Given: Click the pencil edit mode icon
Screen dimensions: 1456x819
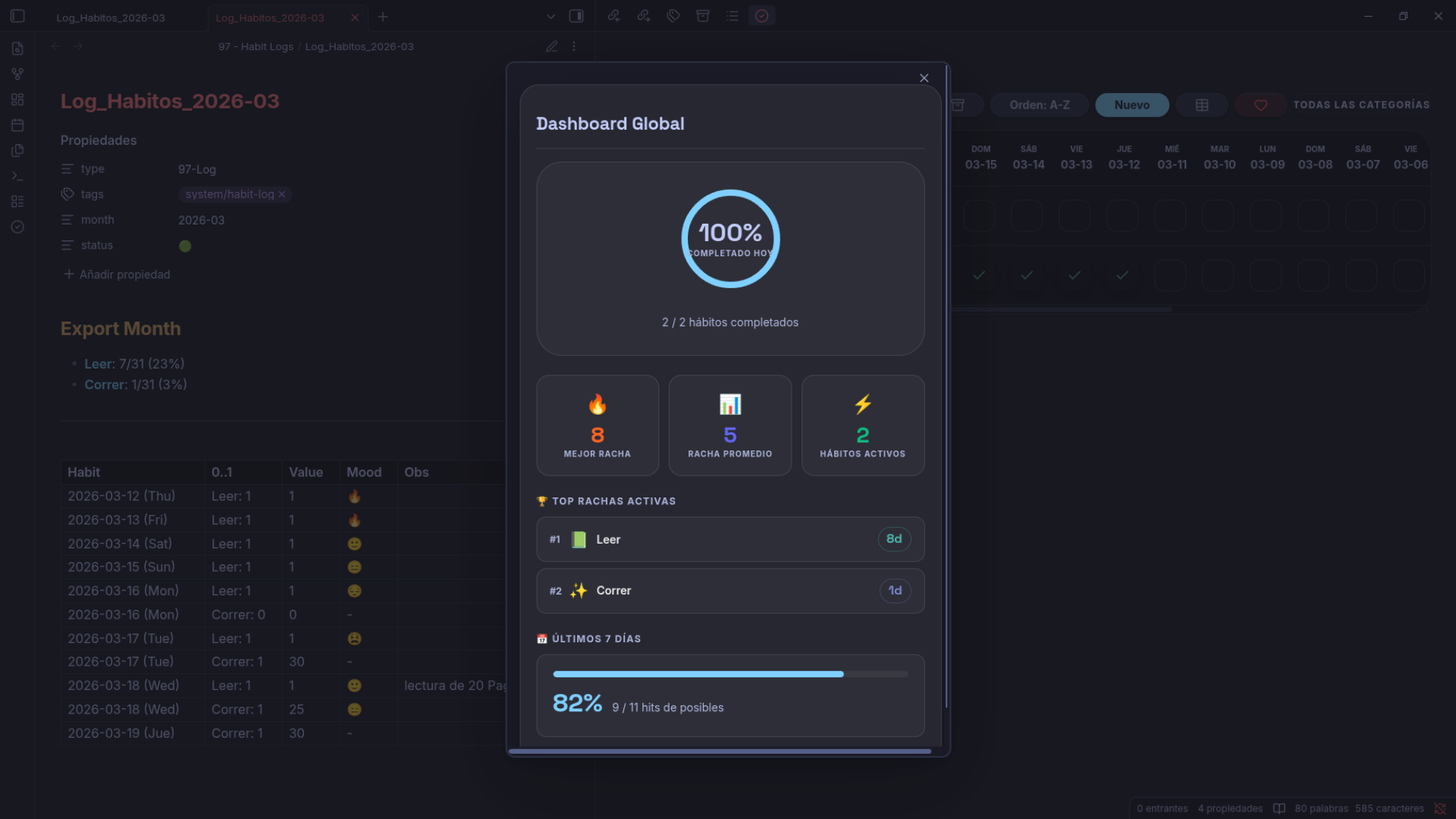Looking at the screenshot, I should (551, 47).
